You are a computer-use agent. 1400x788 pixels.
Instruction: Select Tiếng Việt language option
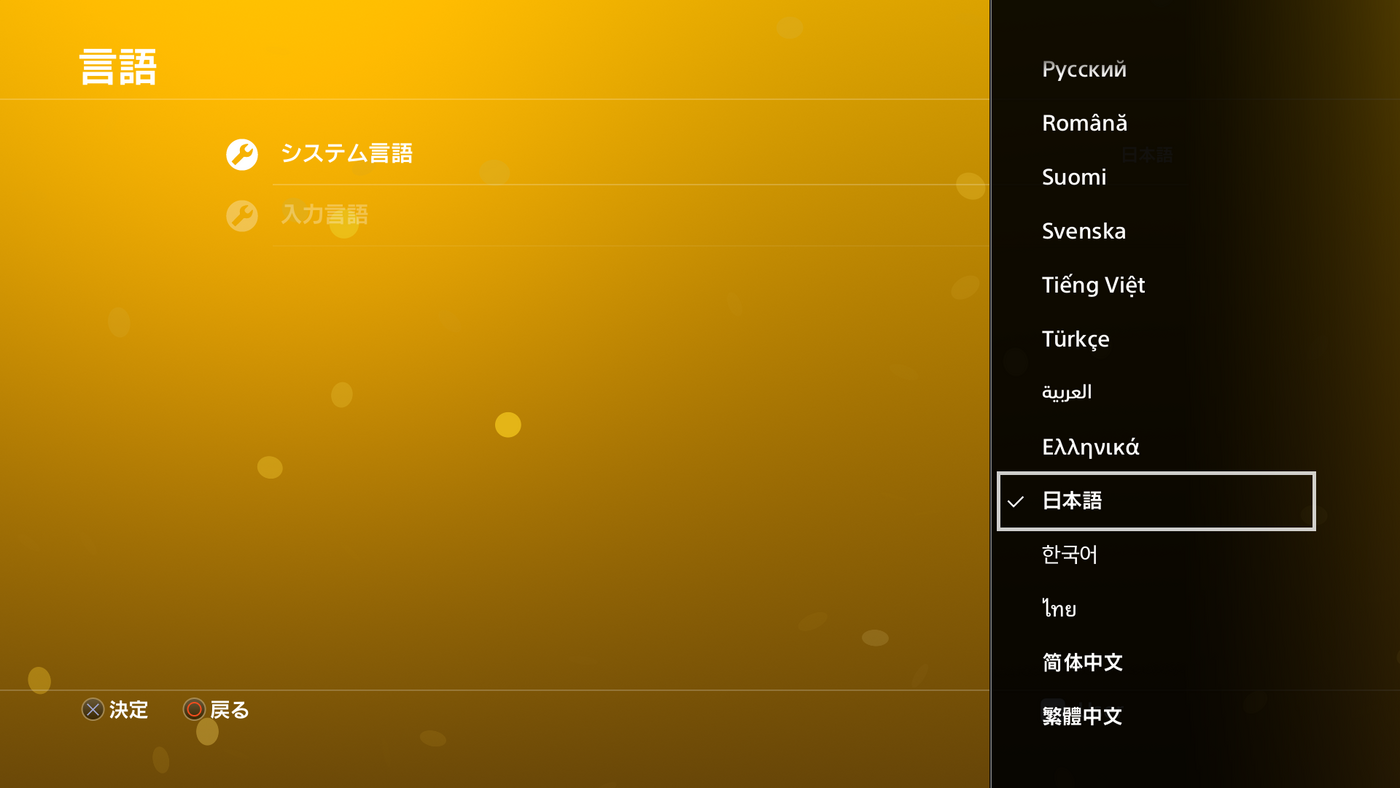[x=1093, y=285]
